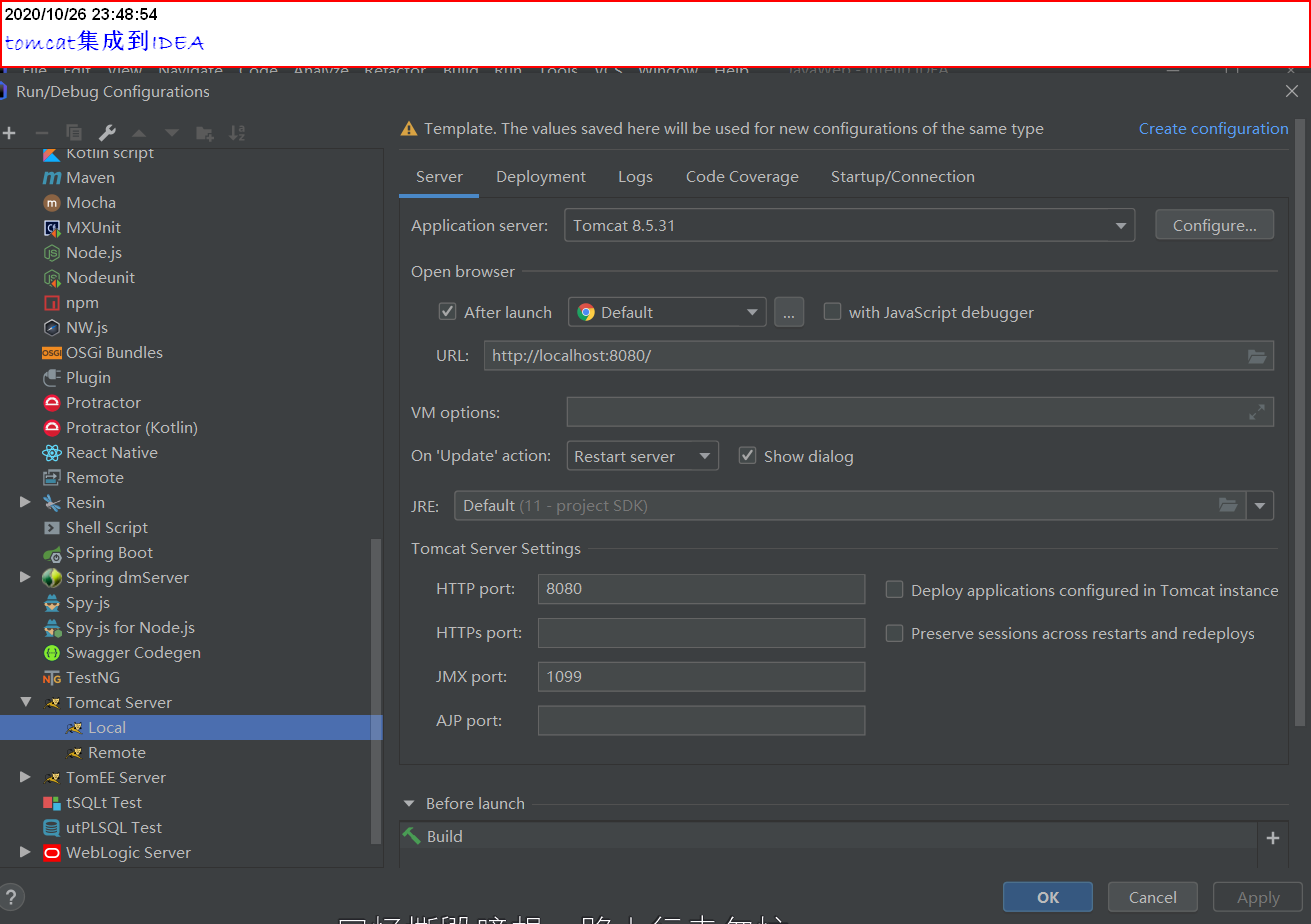The image size is (1311, 924).
Task: Click HTTP port field
Action: pos(701,589)
